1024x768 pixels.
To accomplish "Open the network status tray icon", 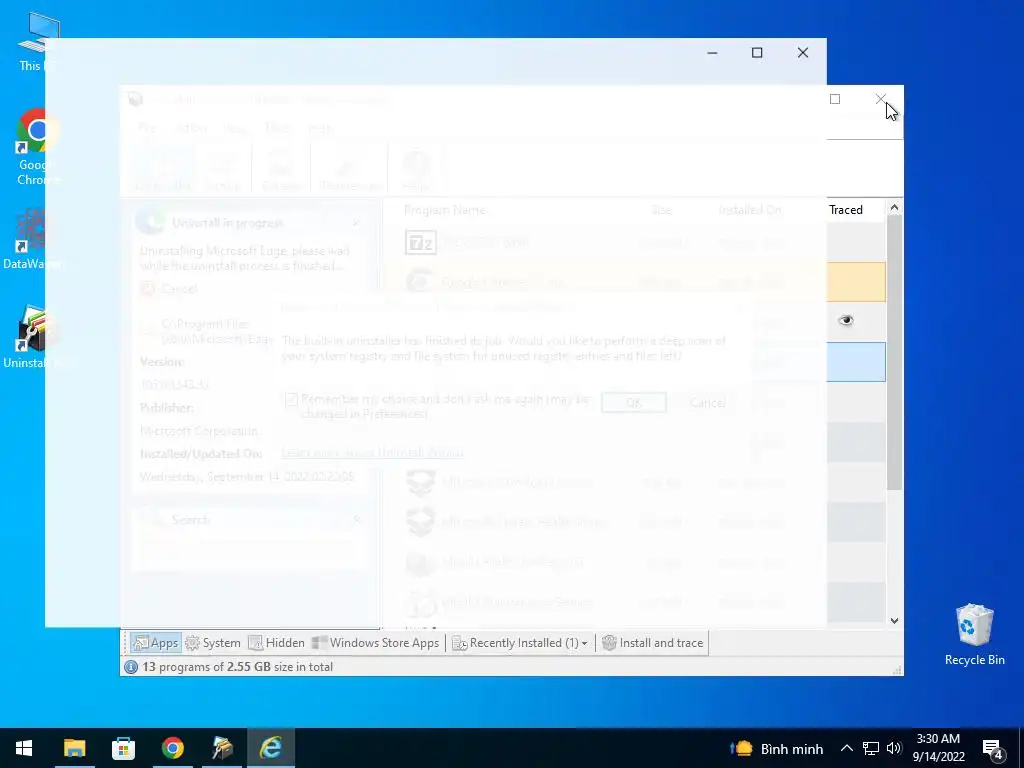I will pyautogui.click(x=871, y=748).
